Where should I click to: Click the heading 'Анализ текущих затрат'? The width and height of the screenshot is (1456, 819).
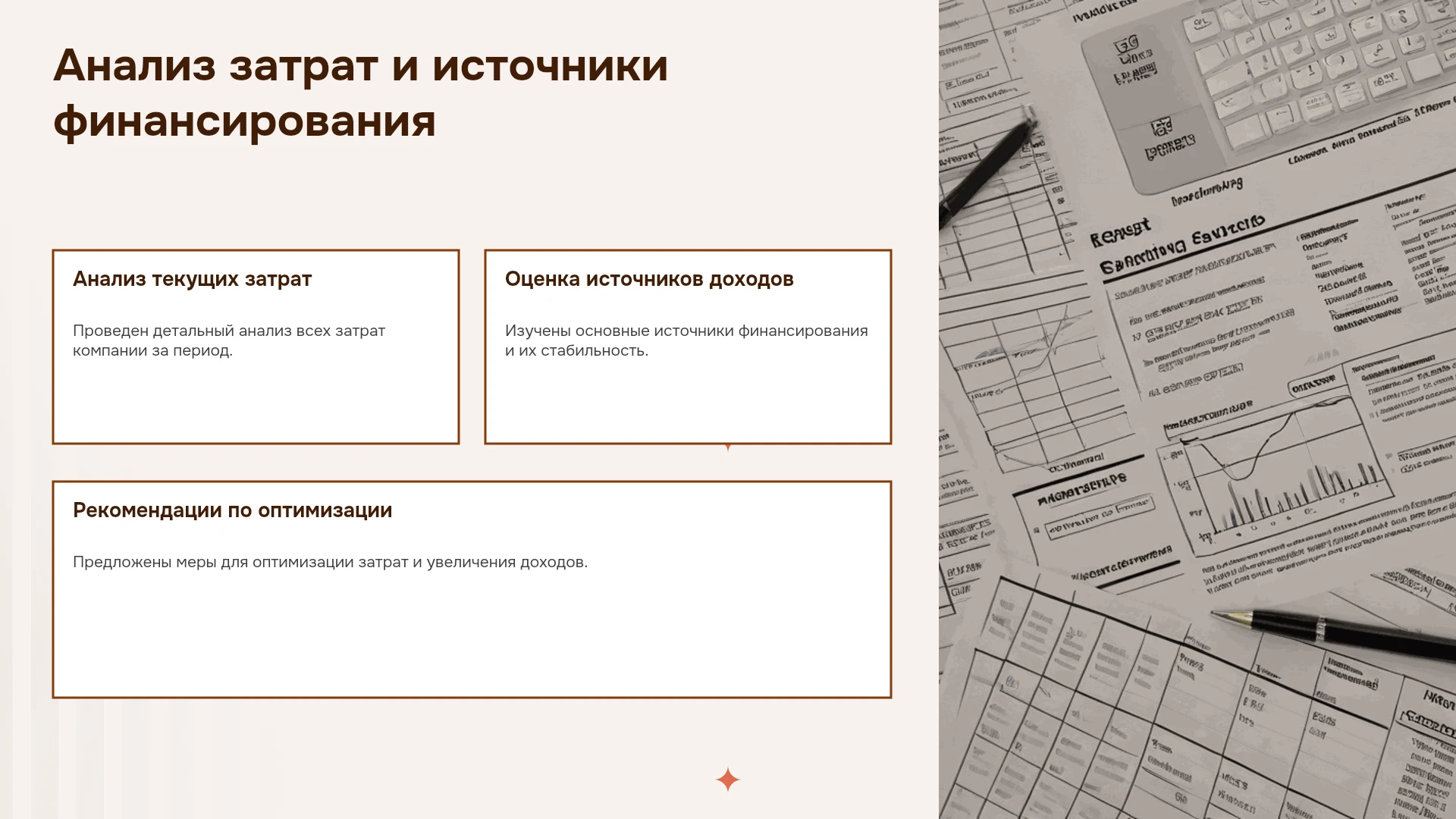click(x=192, y=279)
